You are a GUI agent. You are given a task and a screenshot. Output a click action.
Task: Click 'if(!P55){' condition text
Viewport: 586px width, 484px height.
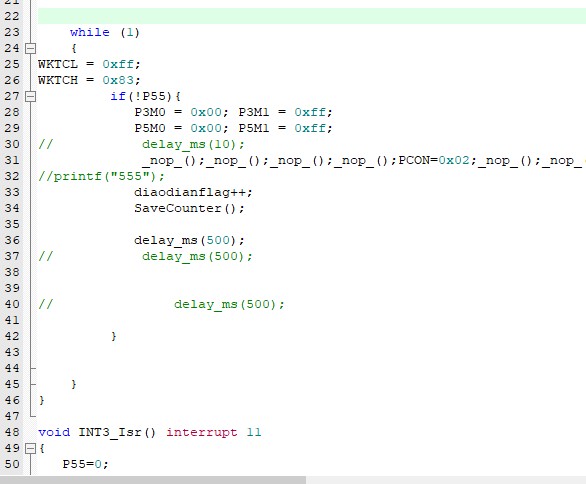tap(145, 96)
